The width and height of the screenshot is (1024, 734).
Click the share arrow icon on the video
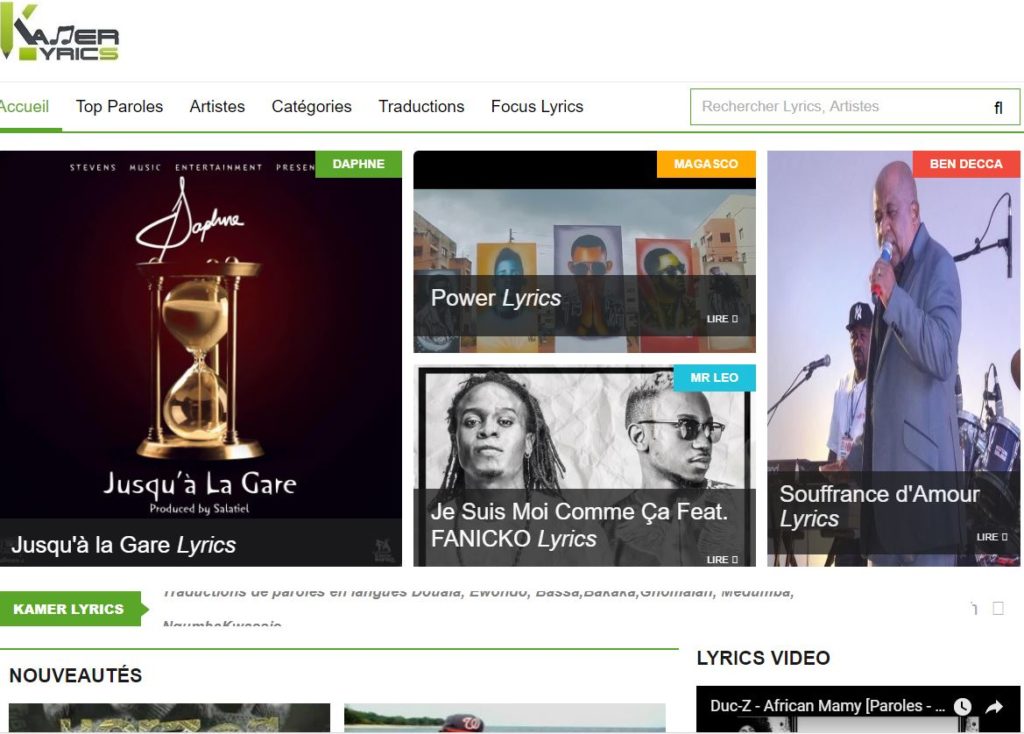pyautogui.click(x=994, y=706)
